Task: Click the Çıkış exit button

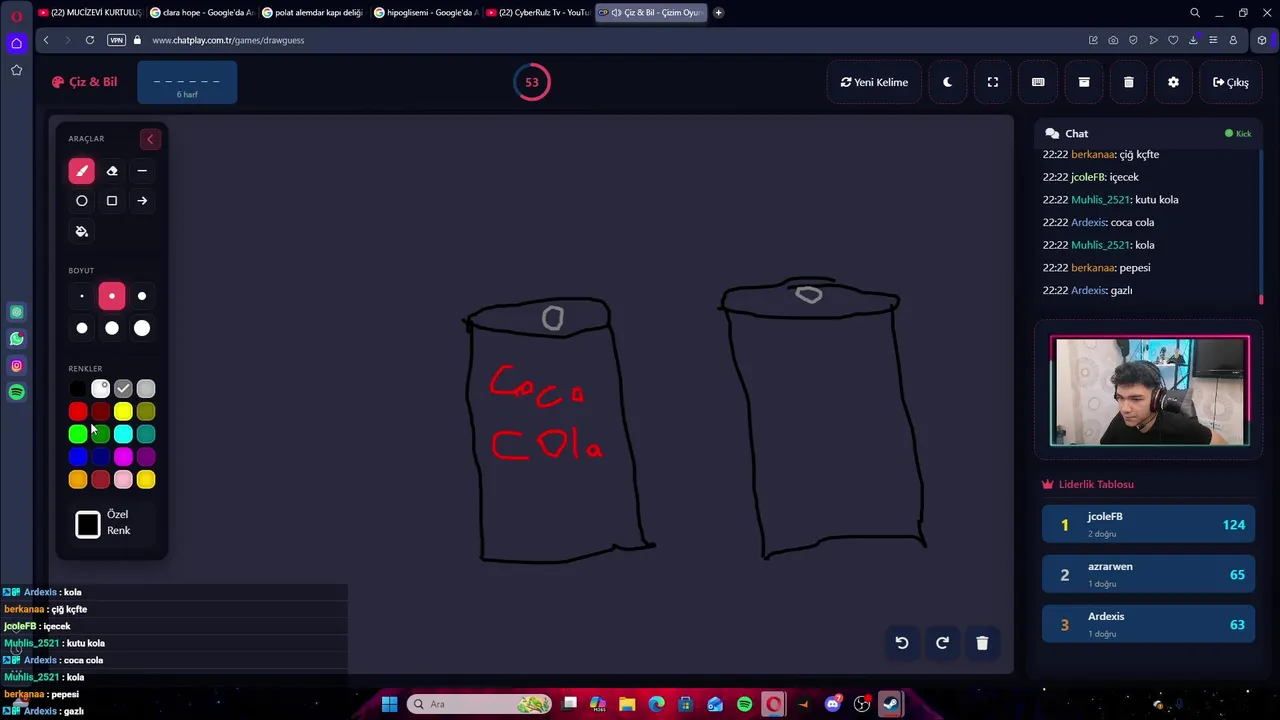Action: [1231, 82]
